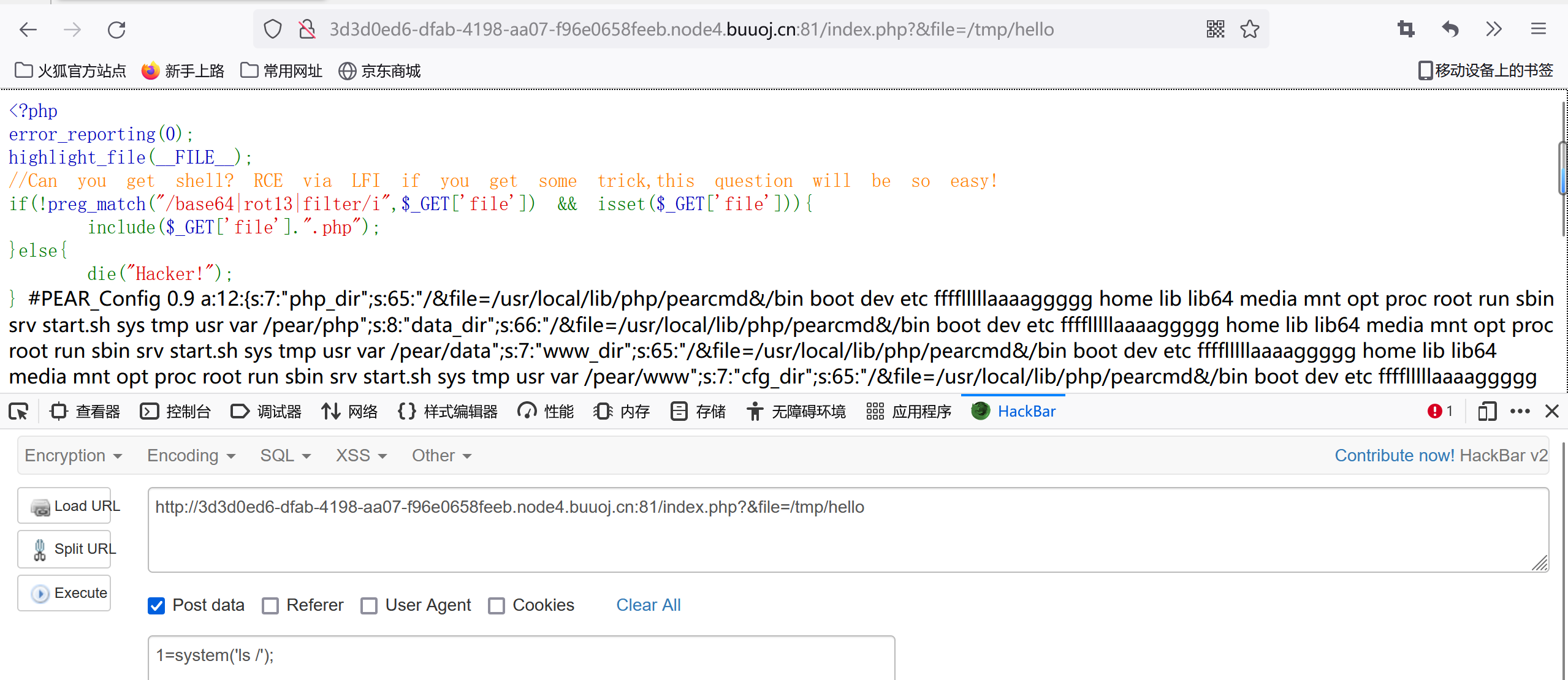
Task: Enable the Referer checkbox
Action: [270, 606]
